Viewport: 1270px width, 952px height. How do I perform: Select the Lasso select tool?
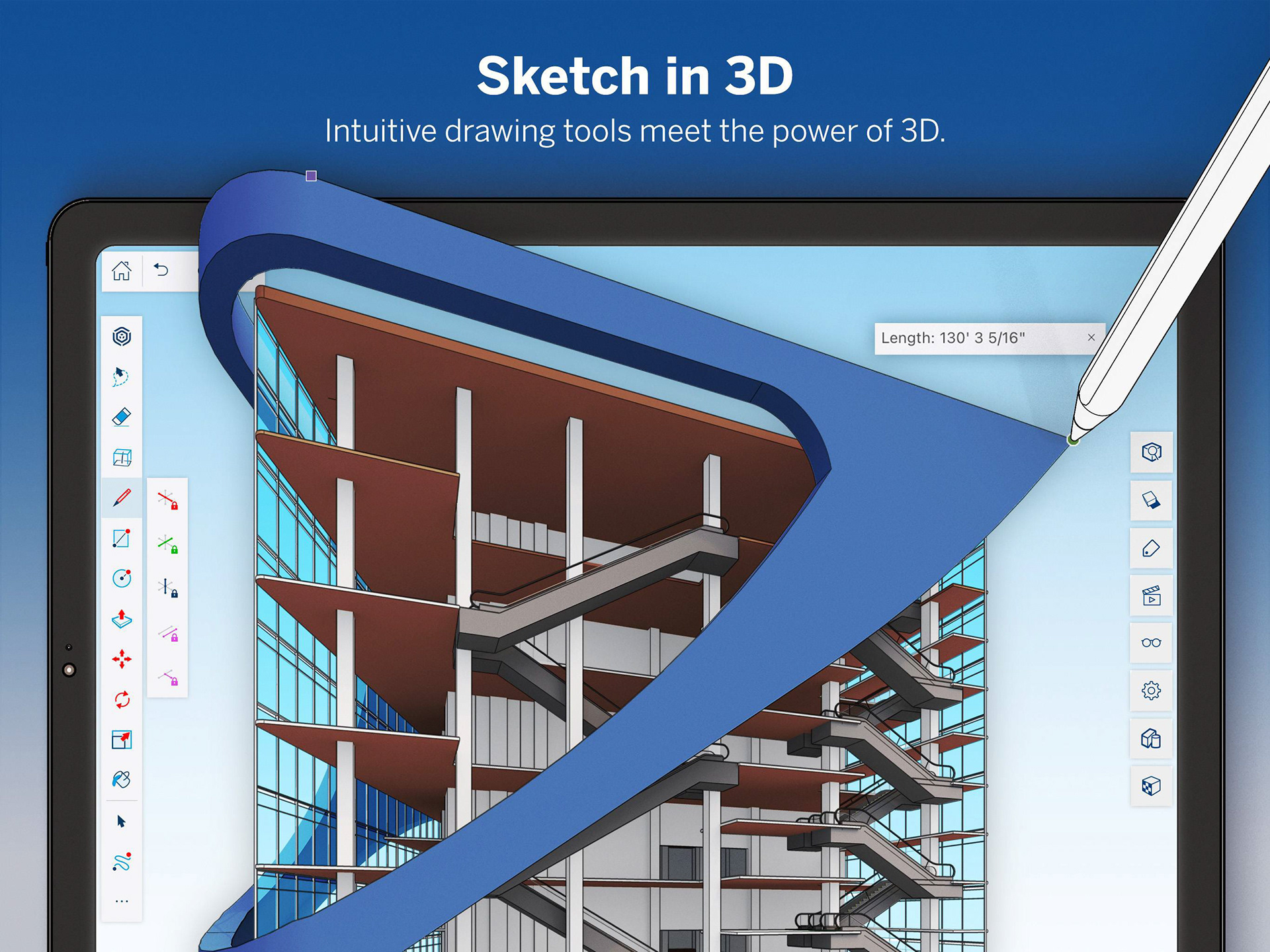(x=121, y=377)
